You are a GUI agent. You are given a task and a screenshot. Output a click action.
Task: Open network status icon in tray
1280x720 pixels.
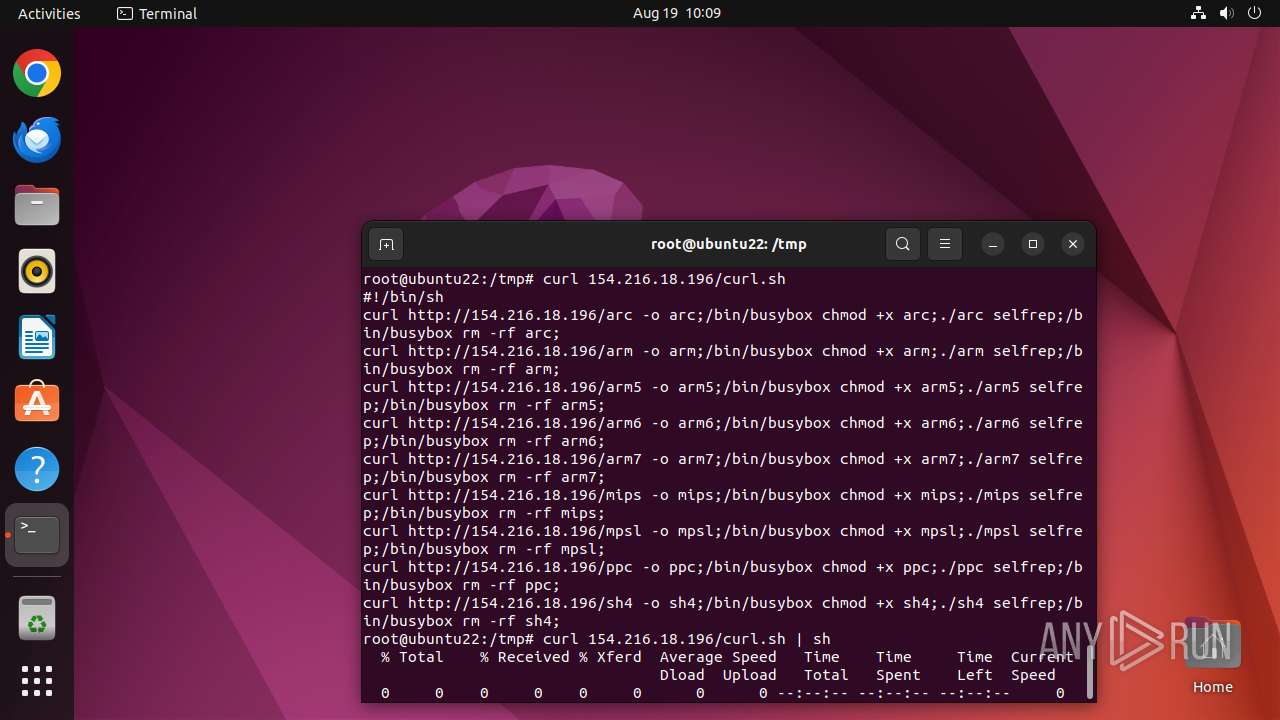pyautogui.click(x=1199, y=13)
